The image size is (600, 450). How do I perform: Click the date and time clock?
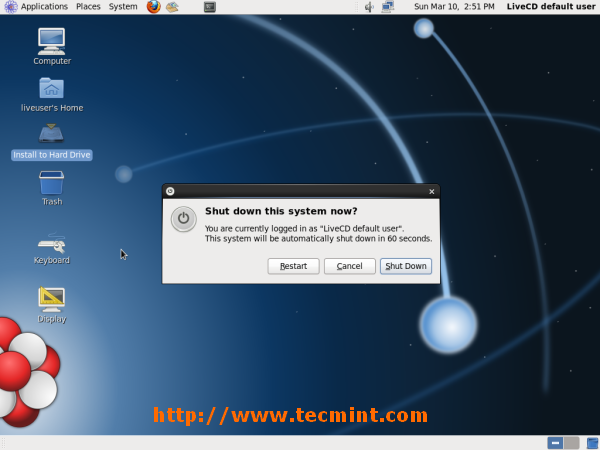point(454,7)
